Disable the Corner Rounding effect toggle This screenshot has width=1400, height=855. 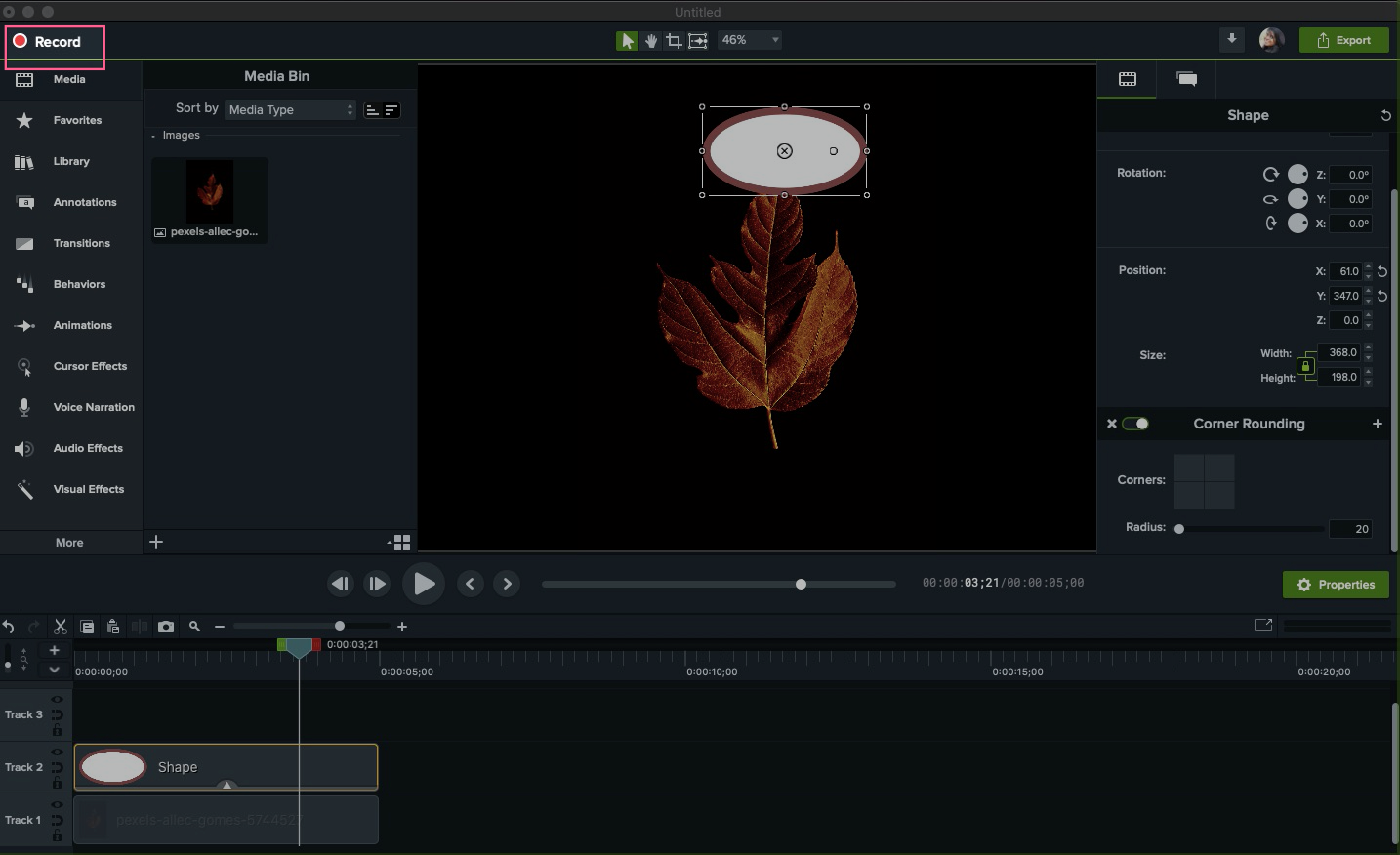pyautogui.click(x=1135, y=424)
